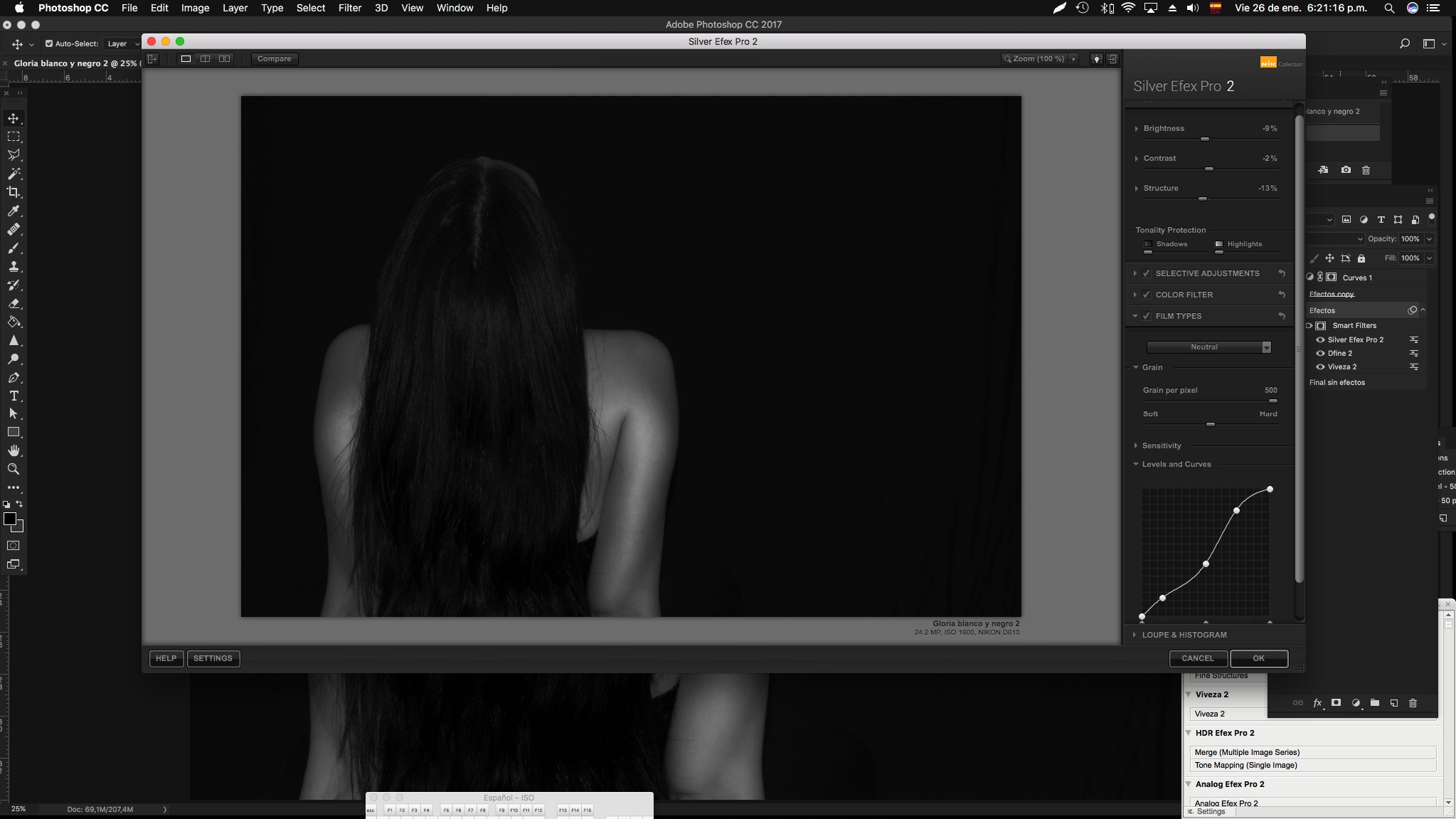This screenshot has width=1456, height=819.
Task: Hide the Viveza 2 smart filter
Action: coord(1320,366)
